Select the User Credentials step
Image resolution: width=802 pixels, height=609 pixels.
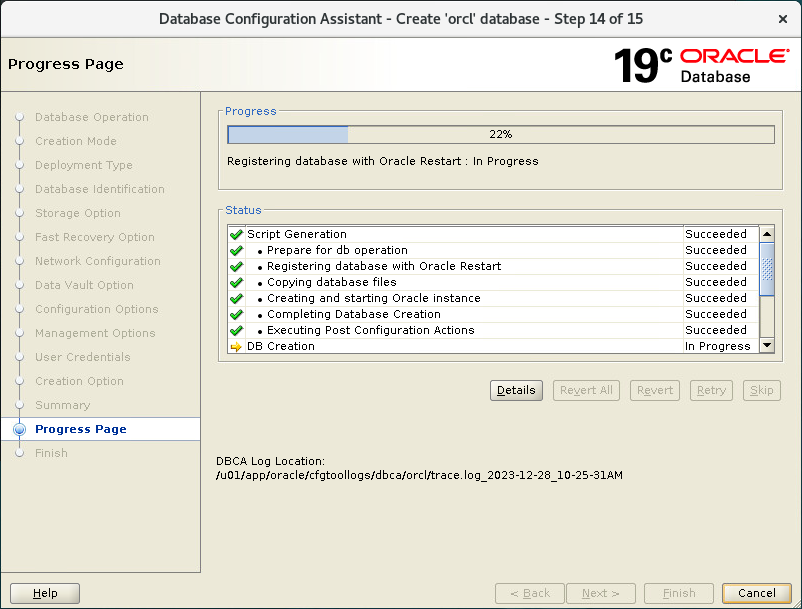point(83,357)
